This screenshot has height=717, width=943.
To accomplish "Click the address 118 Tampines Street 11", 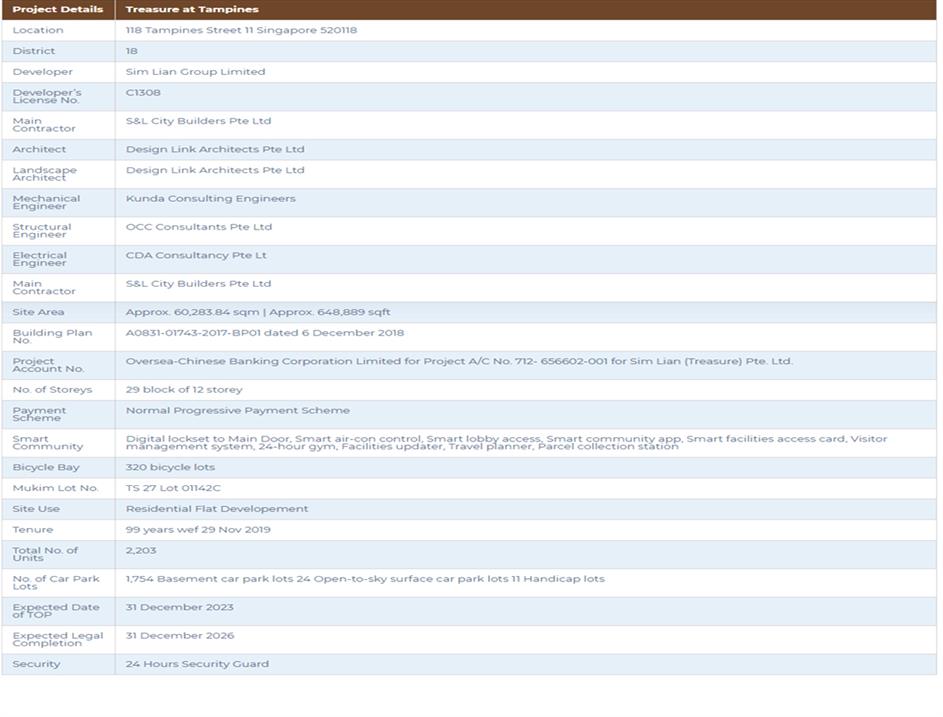I will pos(241,30).
